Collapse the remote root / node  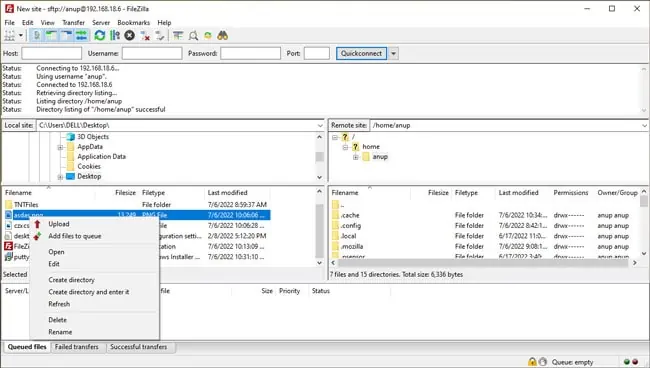[335, 137]
